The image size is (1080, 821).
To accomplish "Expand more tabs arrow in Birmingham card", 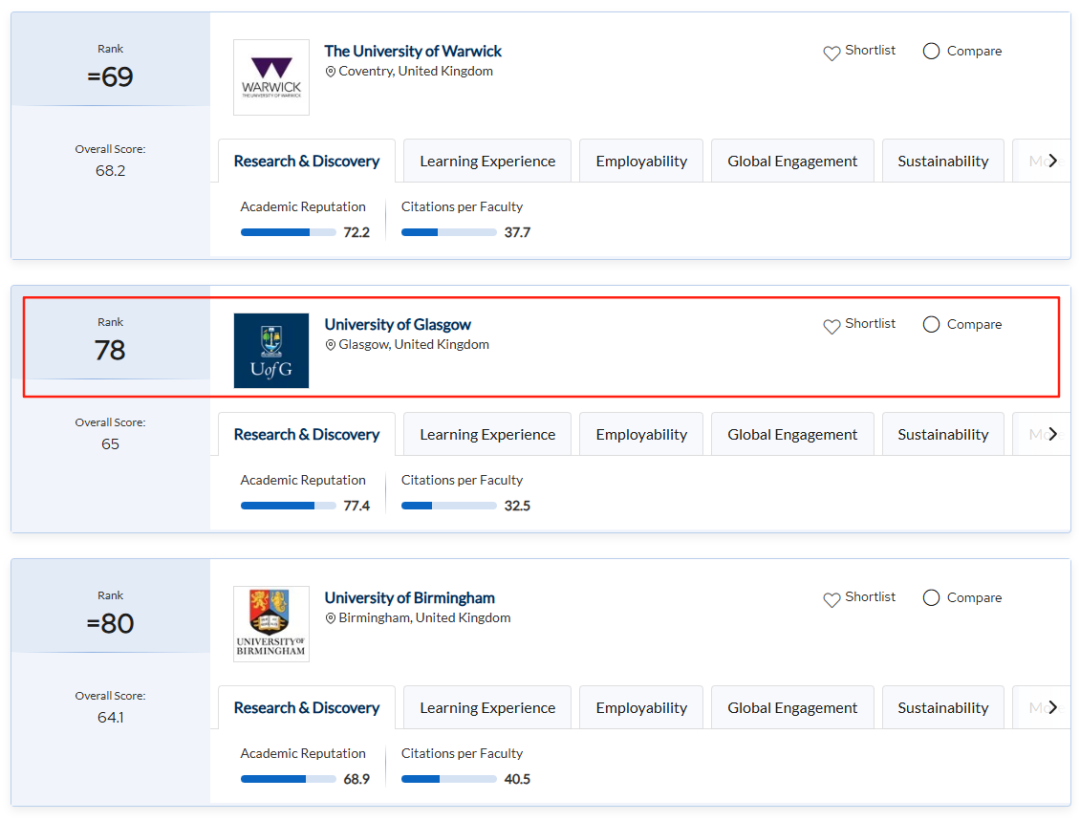I will 1052,707.
